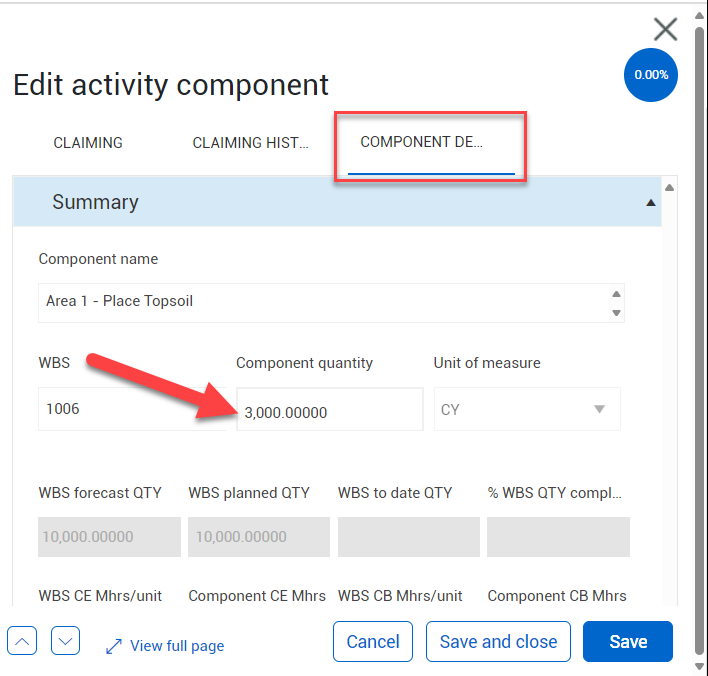Viewport: 708px width, 676px height.
Task: Open View full page link
Action: pyautogui.click(x=165, y=646)
